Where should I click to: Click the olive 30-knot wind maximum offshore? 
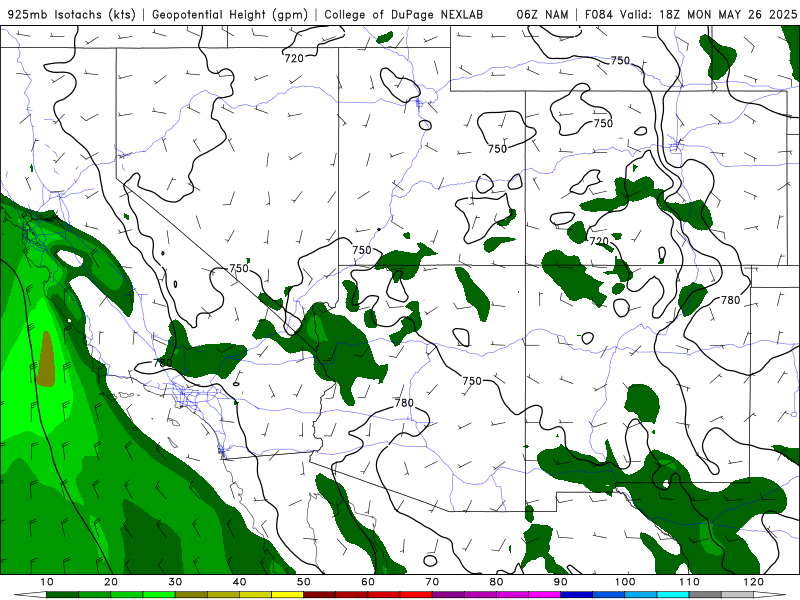tap(46, 359)
